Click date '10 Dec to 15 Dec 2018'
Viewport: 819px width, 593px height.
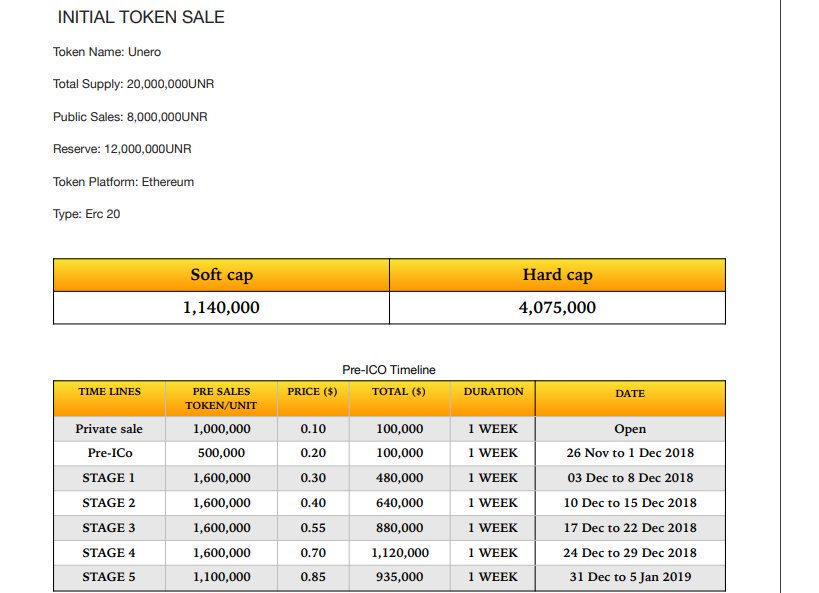(x=630, y=503)
